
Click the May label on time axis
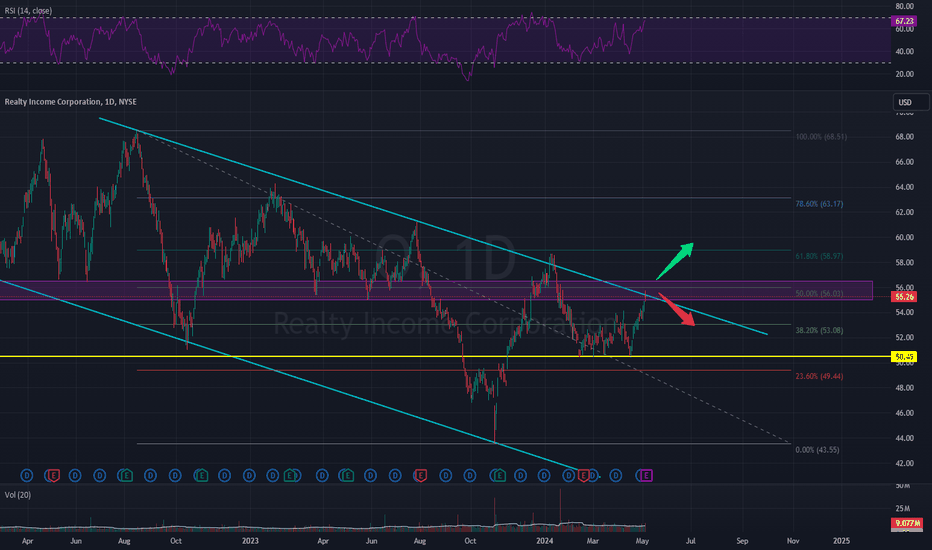642,541
